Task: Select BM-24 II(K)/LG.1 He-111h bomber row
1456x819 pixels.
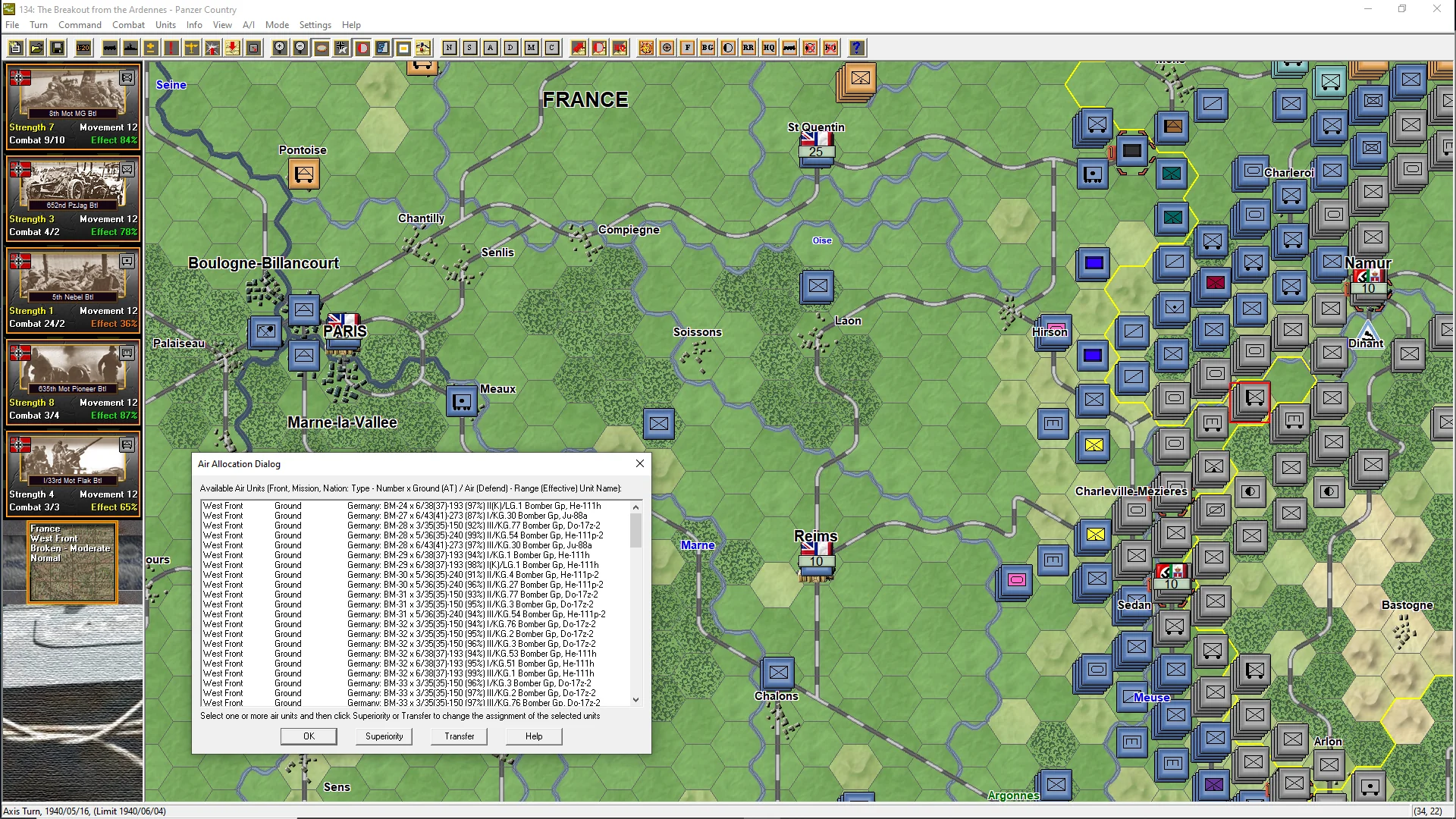Action: [x=415, y=506]
